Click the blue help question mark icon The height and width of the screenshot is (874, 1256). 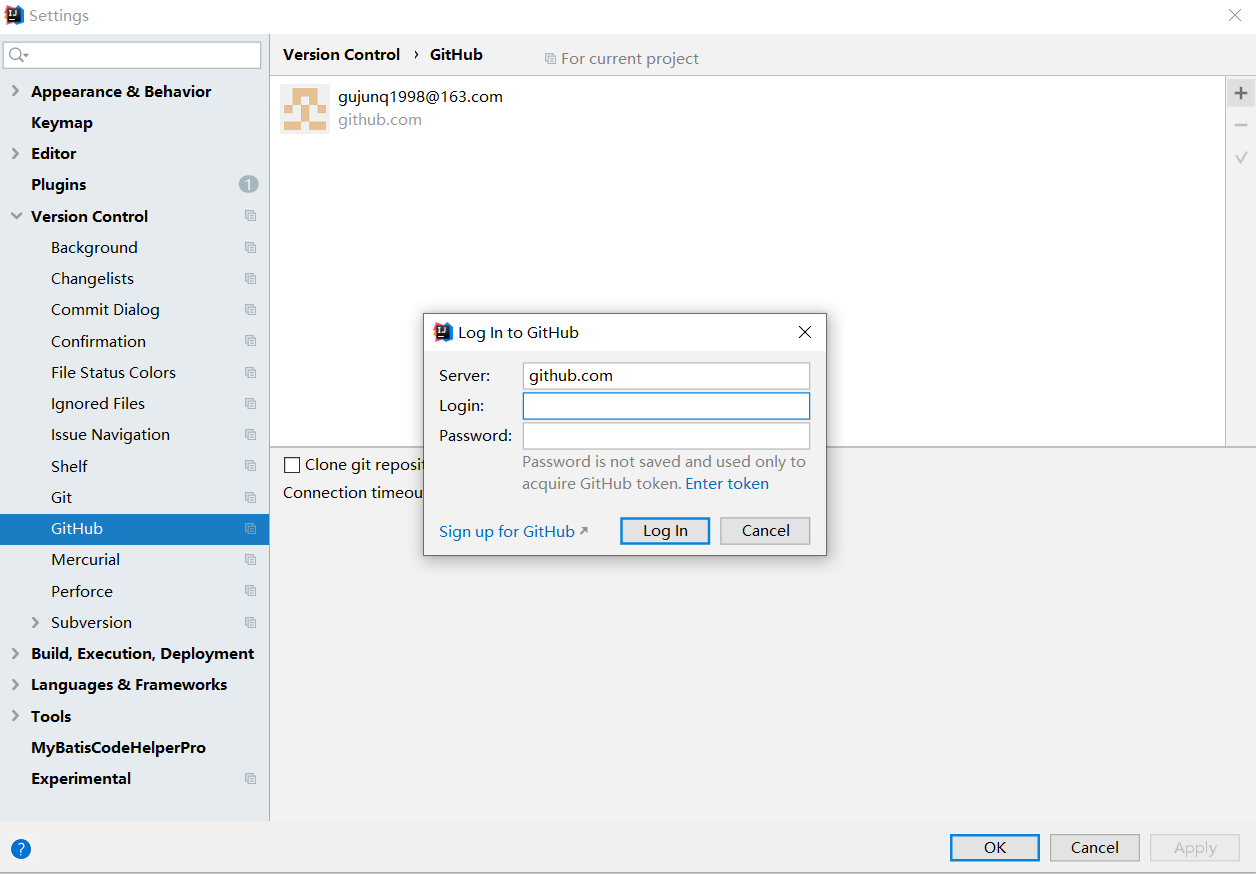(x=21, y=849)
